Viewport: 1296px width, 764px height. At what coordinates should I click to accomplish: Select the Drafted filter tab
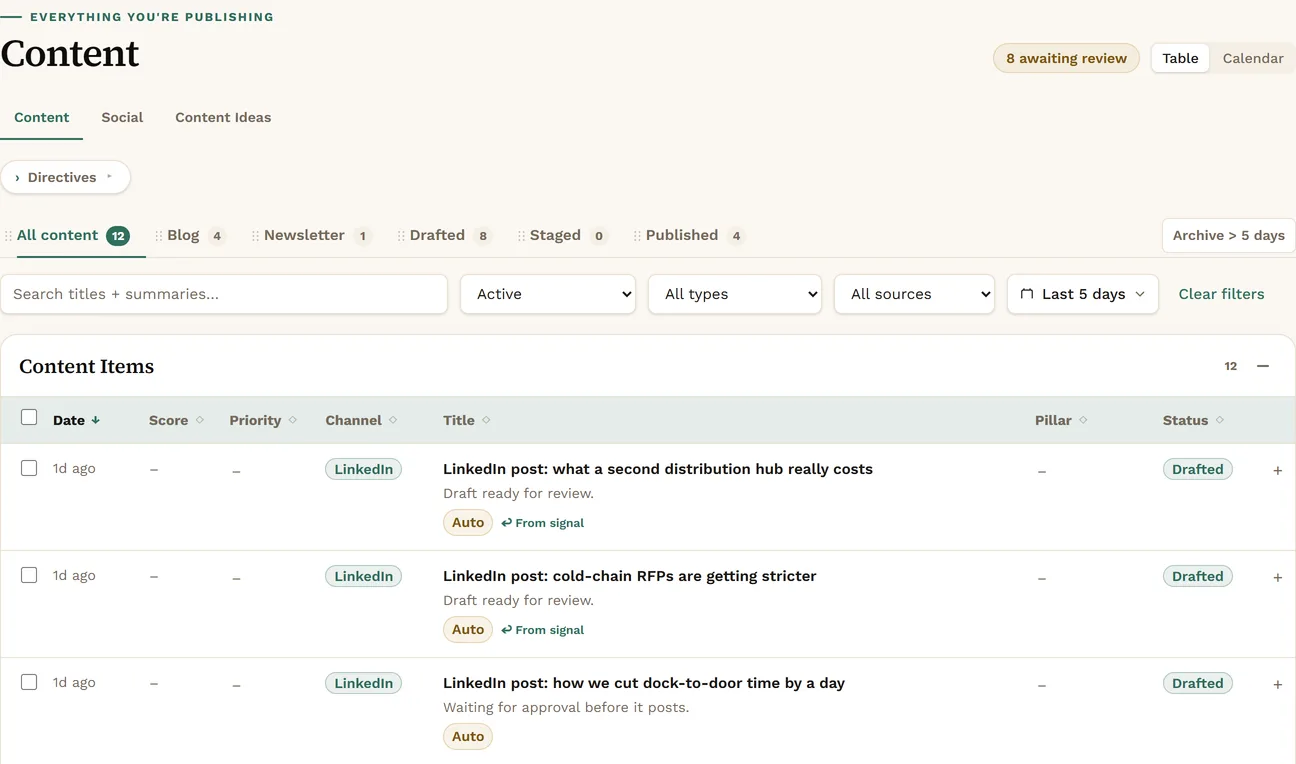point(451,236)
